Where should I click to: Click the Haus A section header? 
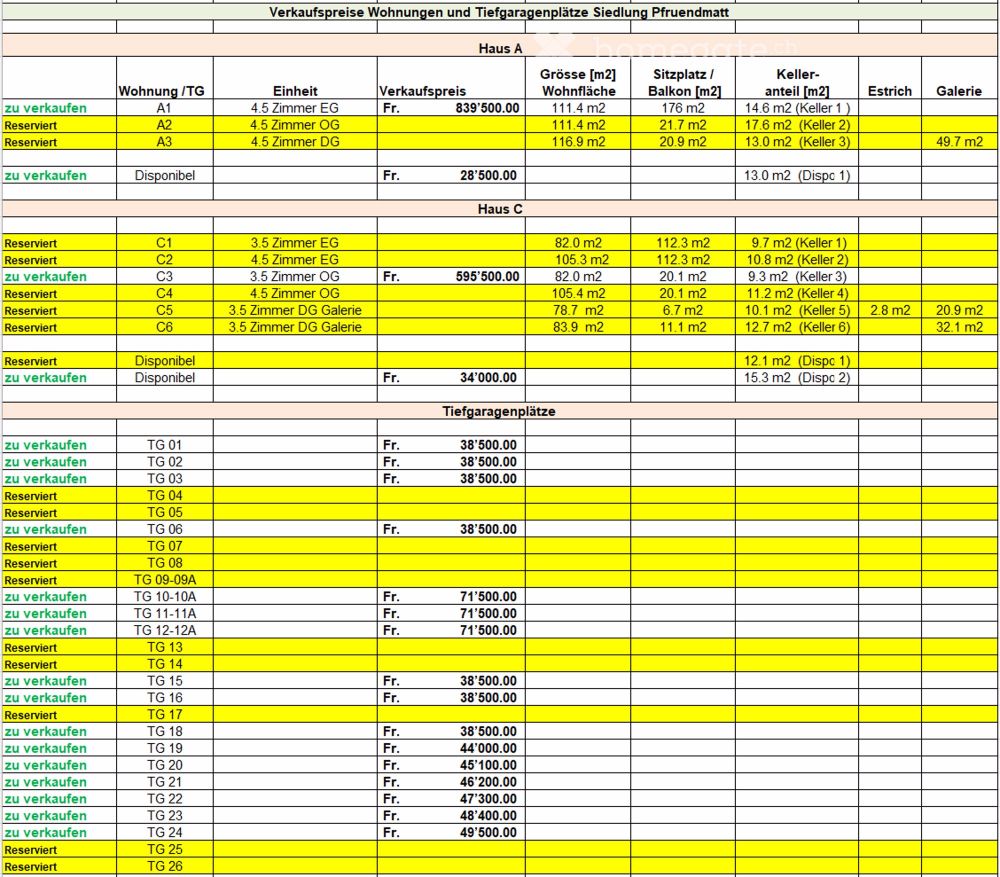pos(501,47)
